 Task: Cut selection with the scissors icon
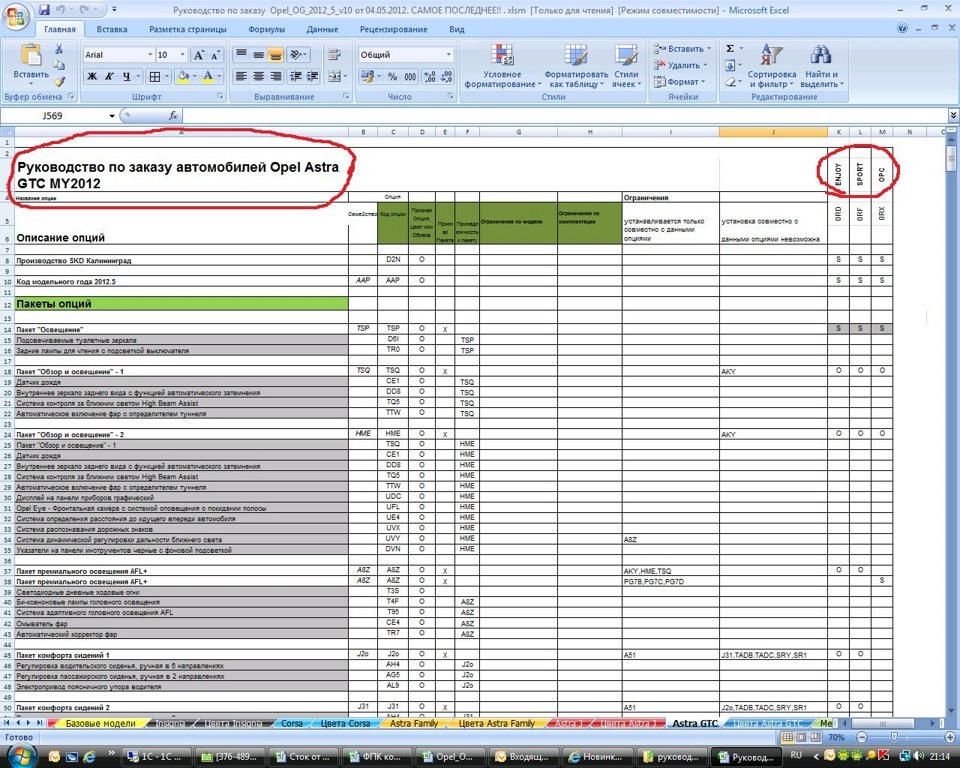tap(59, 50)
